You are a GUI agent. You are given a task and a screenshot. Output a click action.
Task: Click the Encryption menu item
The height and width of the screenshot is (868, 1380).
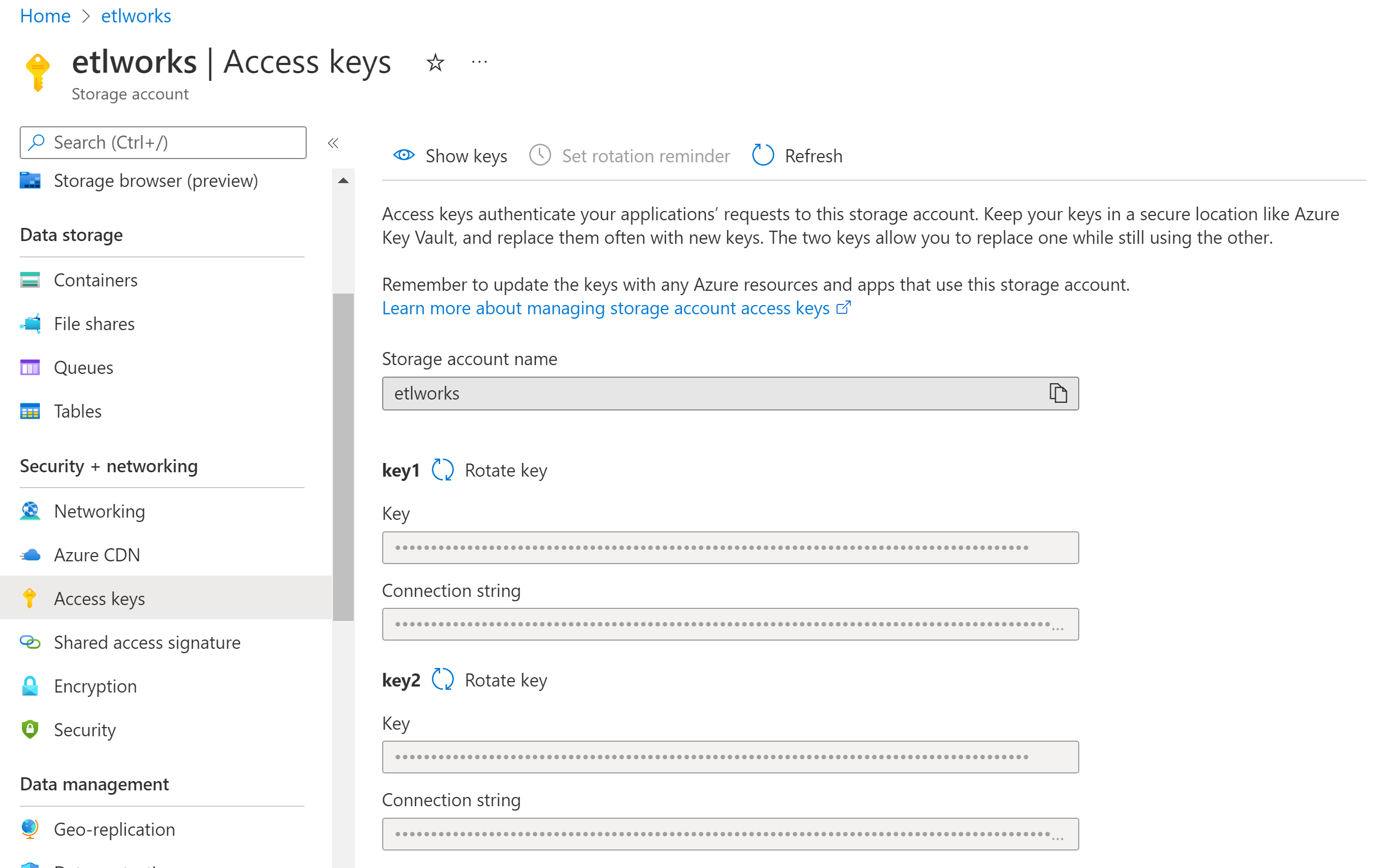pyautogui.click(x=94, y=685)
